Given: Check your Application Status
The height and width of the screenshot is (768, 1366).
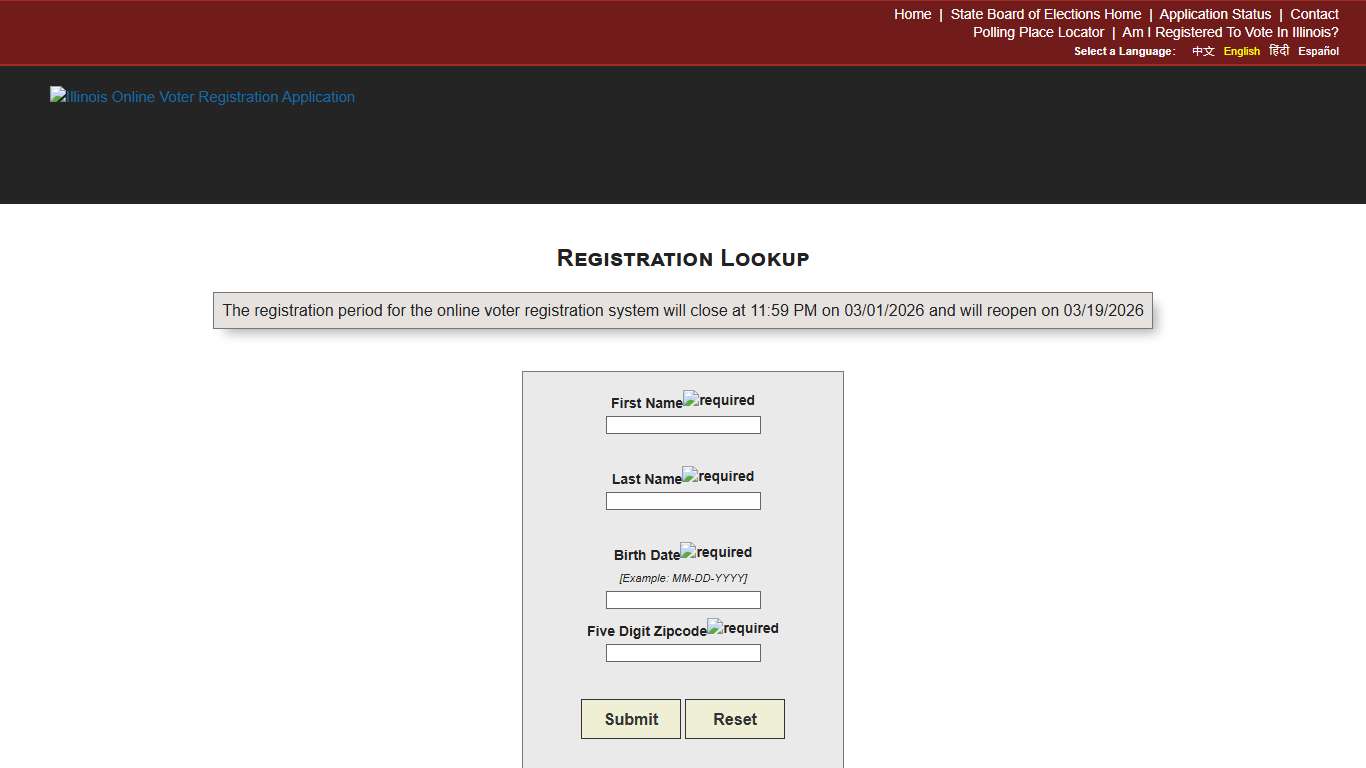Looking at the screenshot, I should pos(1214,14).
